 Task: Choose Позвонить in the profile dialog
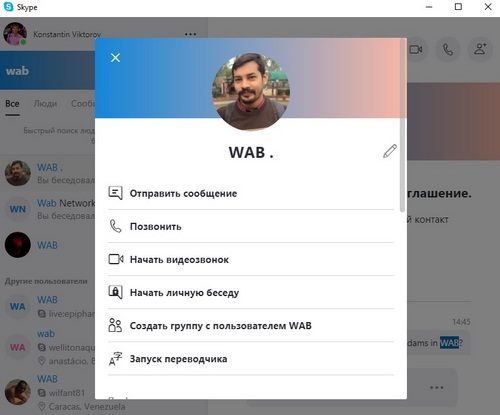251,226
